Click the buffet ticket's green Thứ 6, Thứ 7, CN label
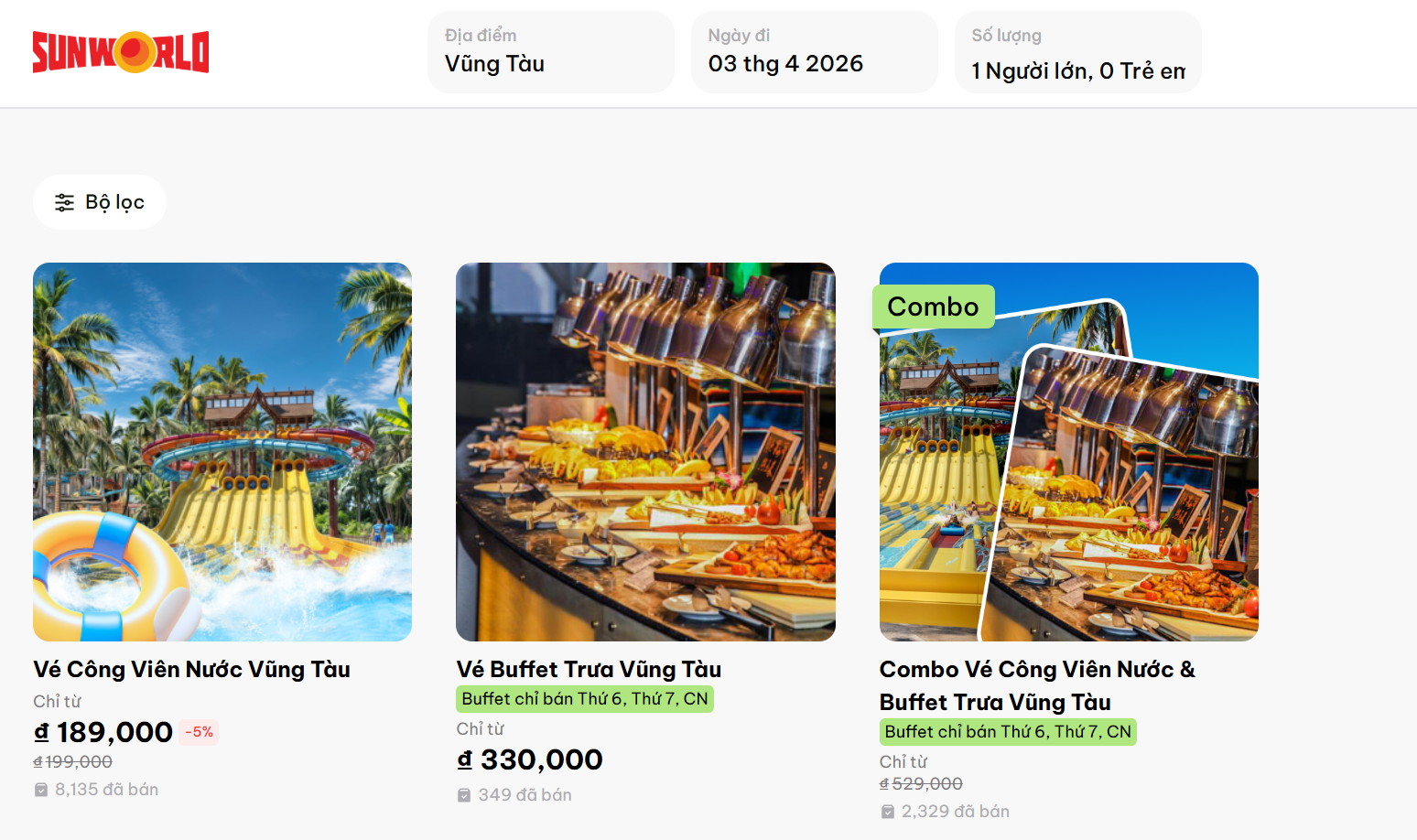The image size is (1417, 840). (585, 699)
